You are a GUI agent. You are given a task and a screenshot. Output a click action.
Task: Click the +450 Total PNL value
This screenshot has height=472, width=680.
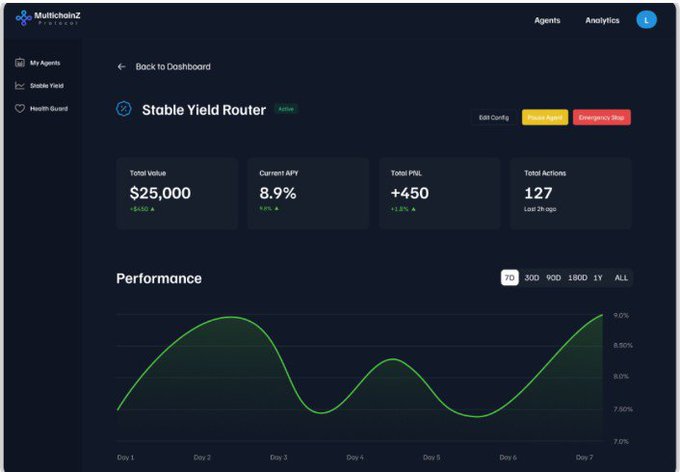coord(409,193)
